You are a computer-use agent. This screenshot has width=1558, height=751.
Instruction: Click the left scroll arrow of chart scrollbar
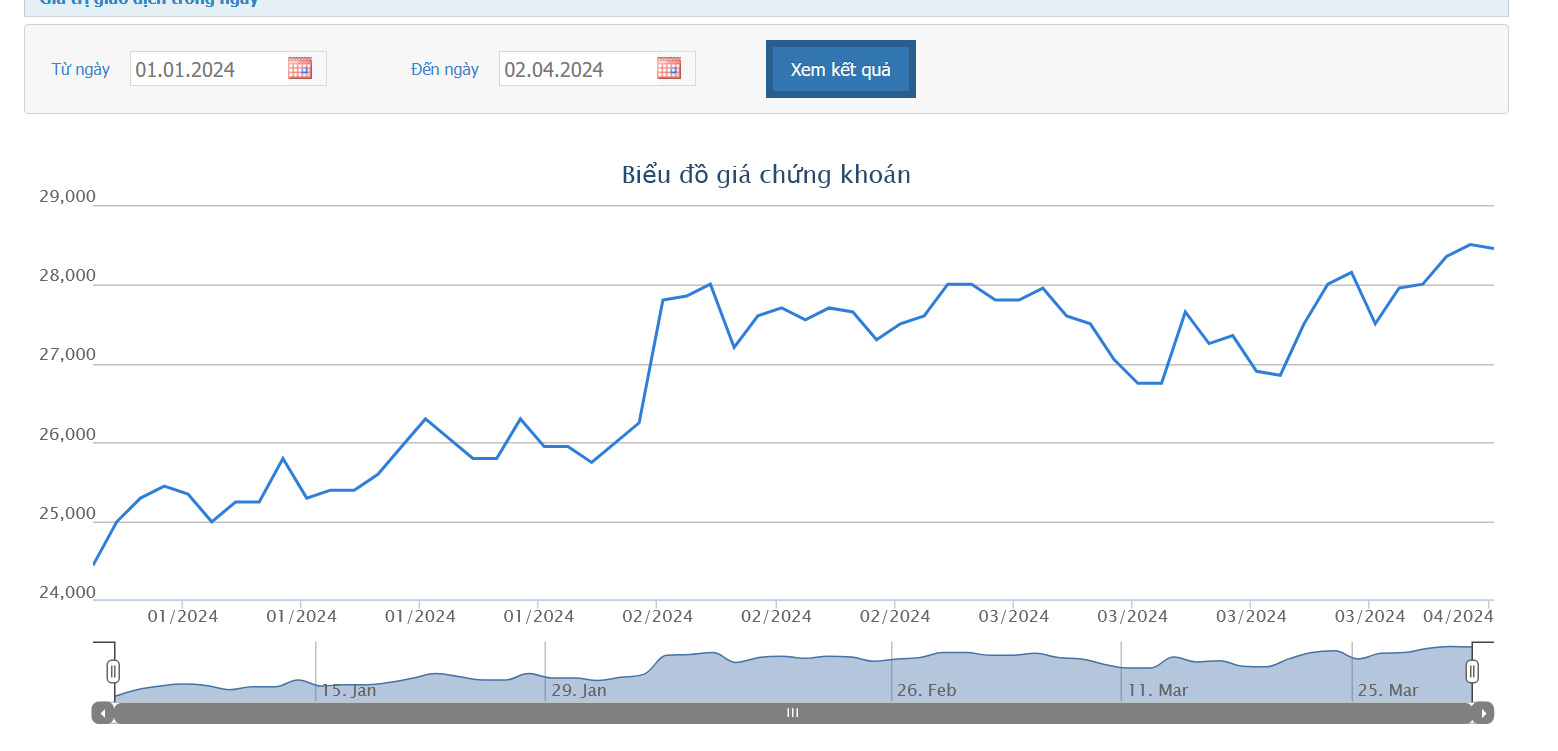(102, 713)
